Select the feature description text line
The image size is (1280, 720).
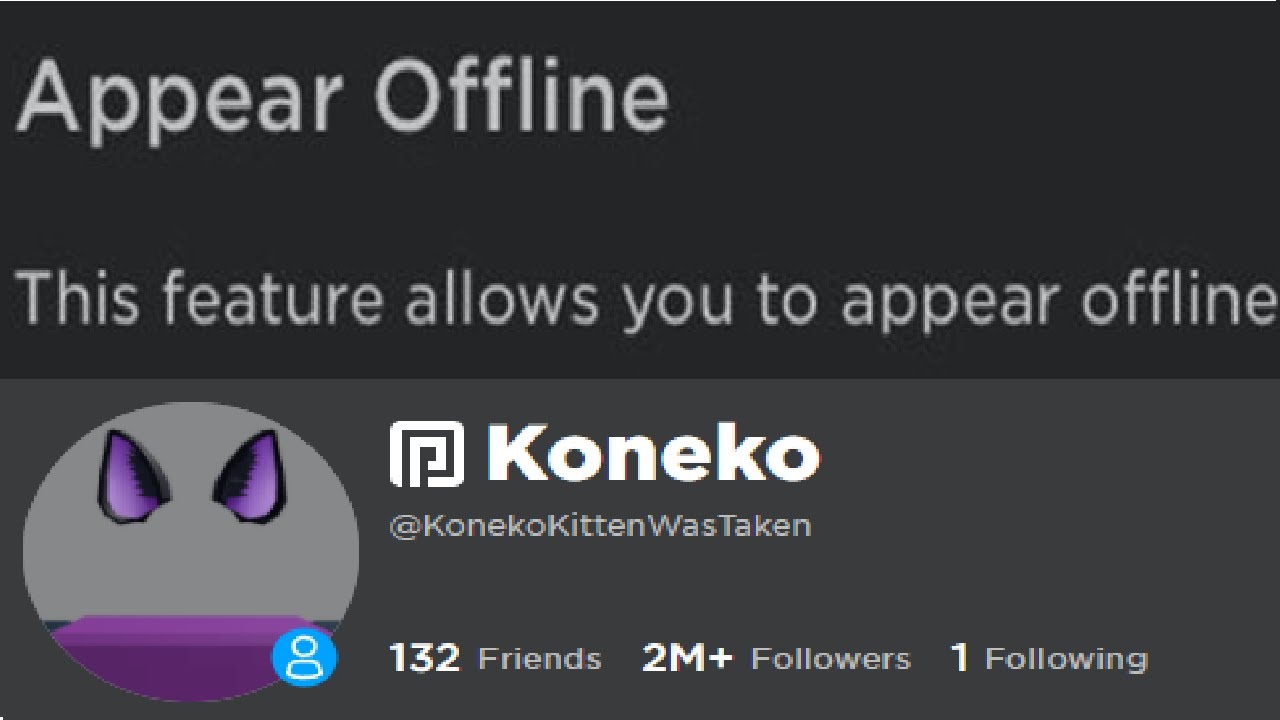click(647, 300)
